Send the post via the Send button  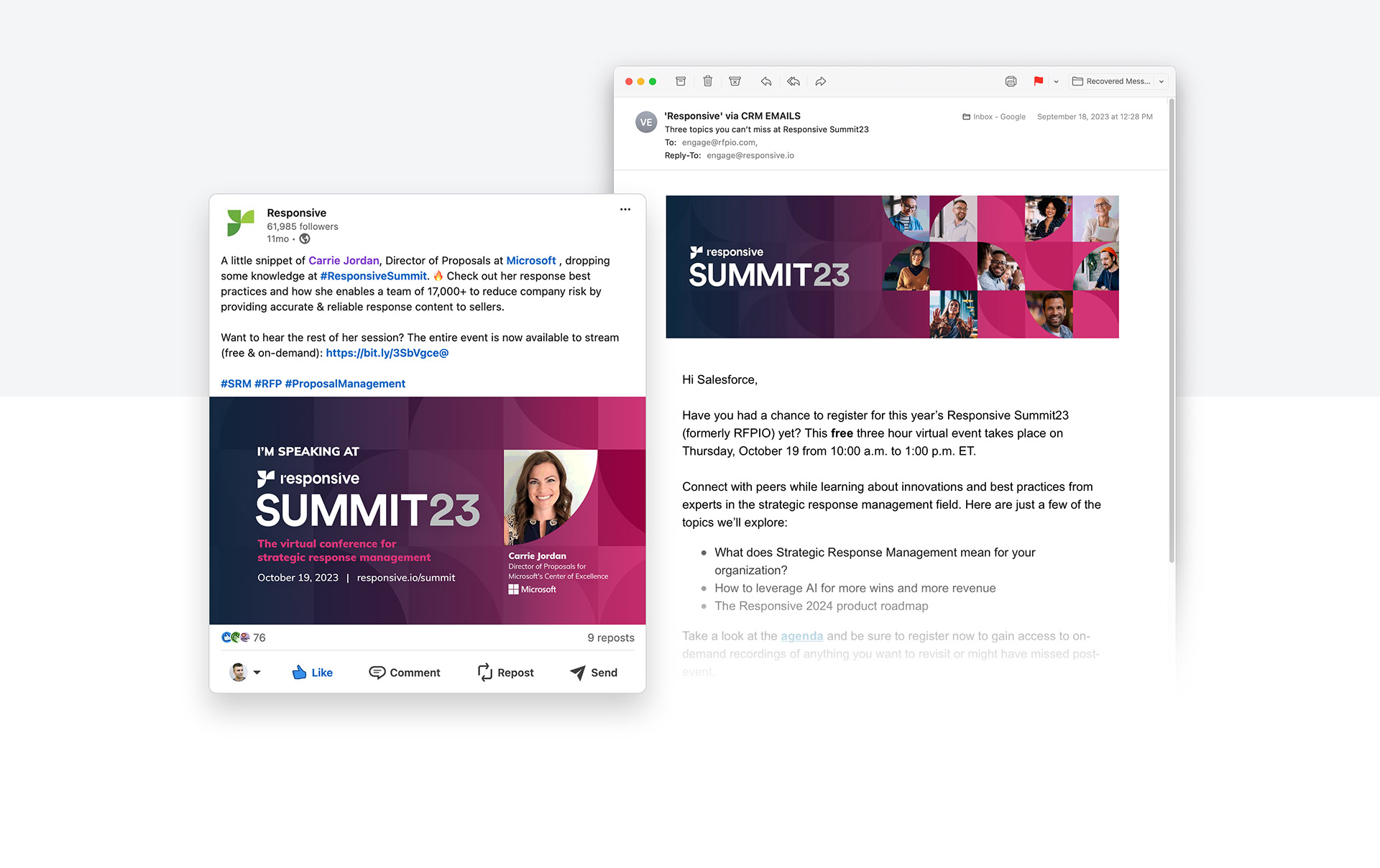pyautogui.click(x=594, y=673)
